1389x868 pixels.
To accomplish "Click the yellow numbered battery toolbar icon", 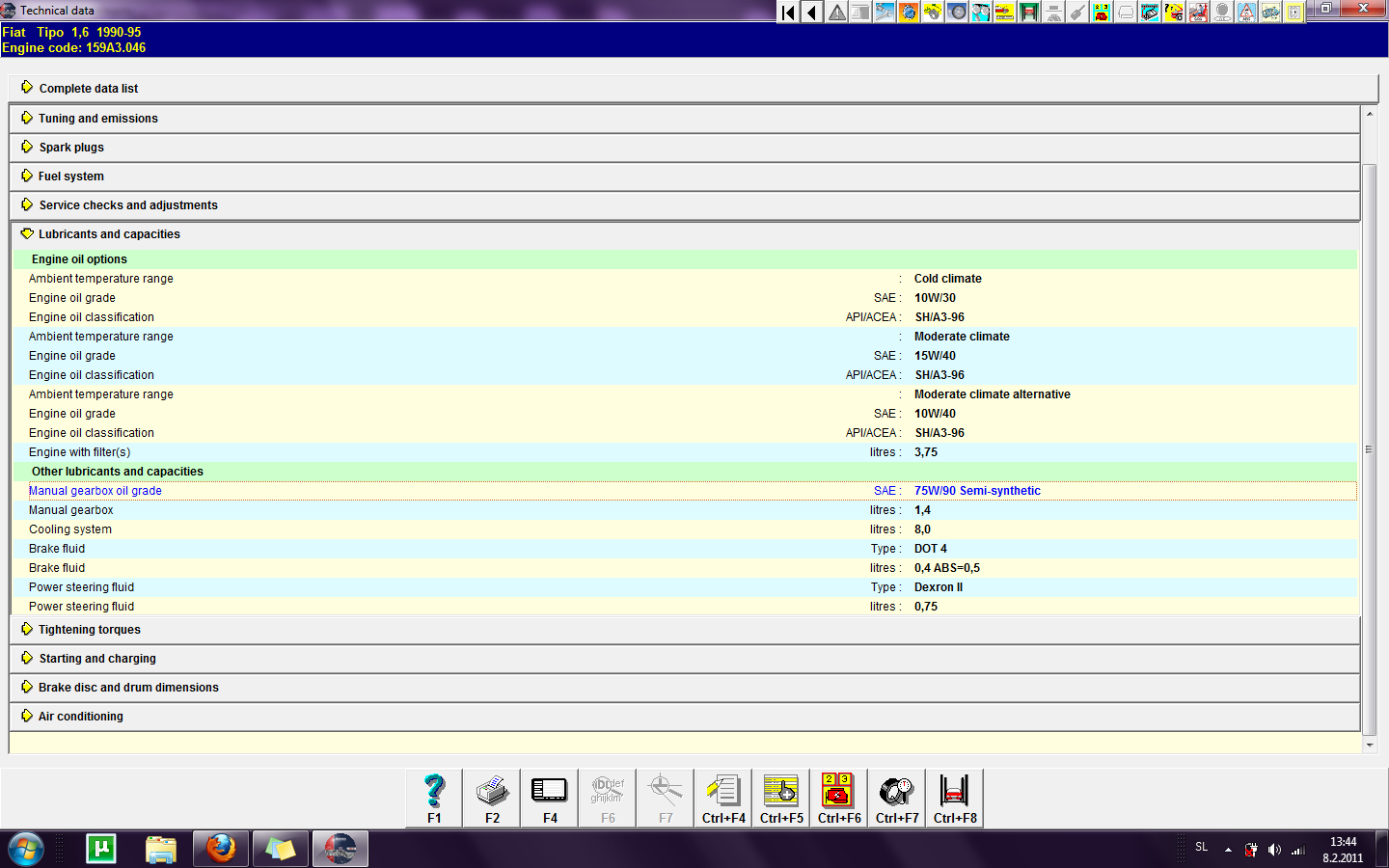I will 1102,12.
